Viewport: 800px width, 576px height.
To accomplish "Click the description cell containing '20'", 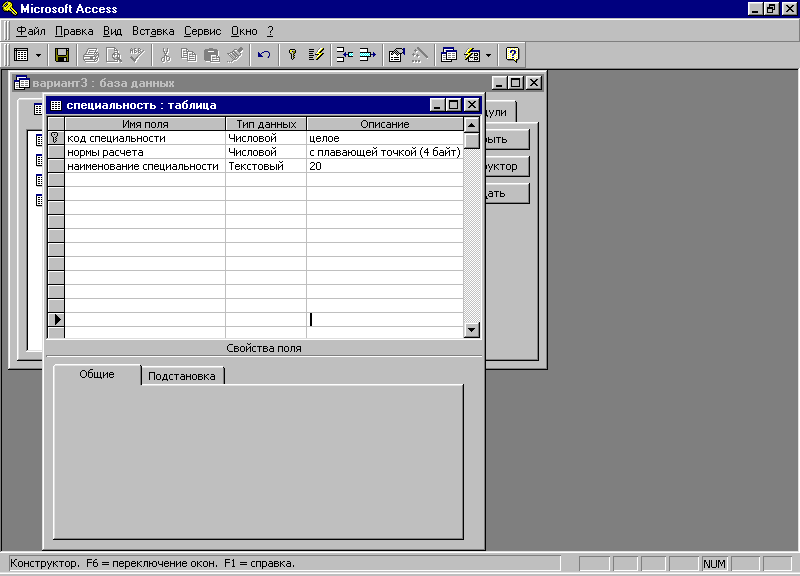I will pyautogui.click(x=385, y=166).
